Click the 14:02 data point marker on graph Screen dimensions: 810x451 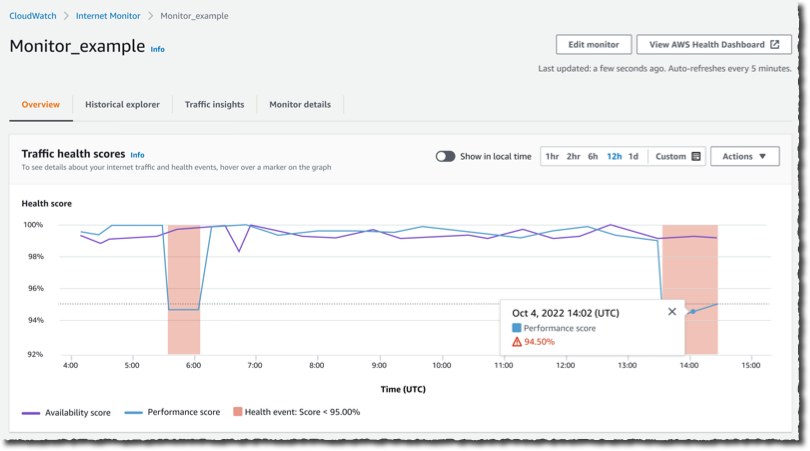tap(693, 312)
